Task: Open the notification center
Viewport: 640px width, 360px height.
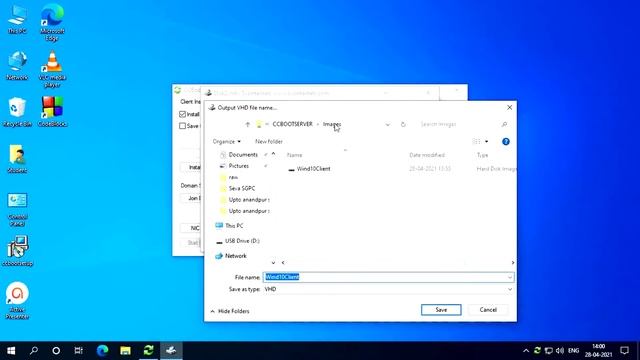Action: point(624,351)
